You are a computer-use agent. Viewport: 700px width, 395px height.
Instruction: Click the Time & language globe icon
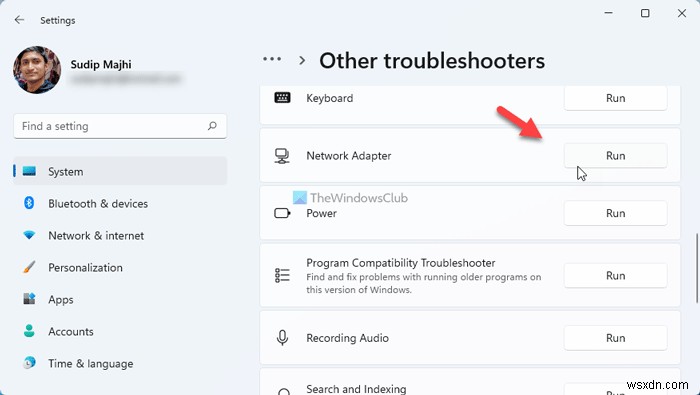[29, 363]
